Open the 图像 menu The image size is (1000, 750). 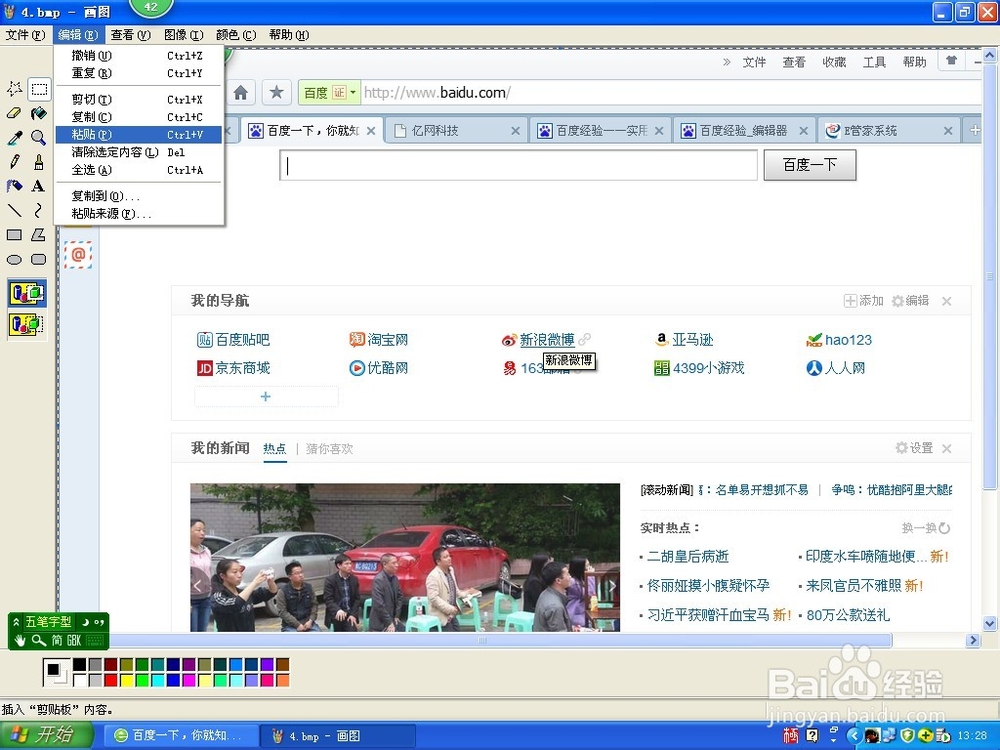click(x=183, y=35)
